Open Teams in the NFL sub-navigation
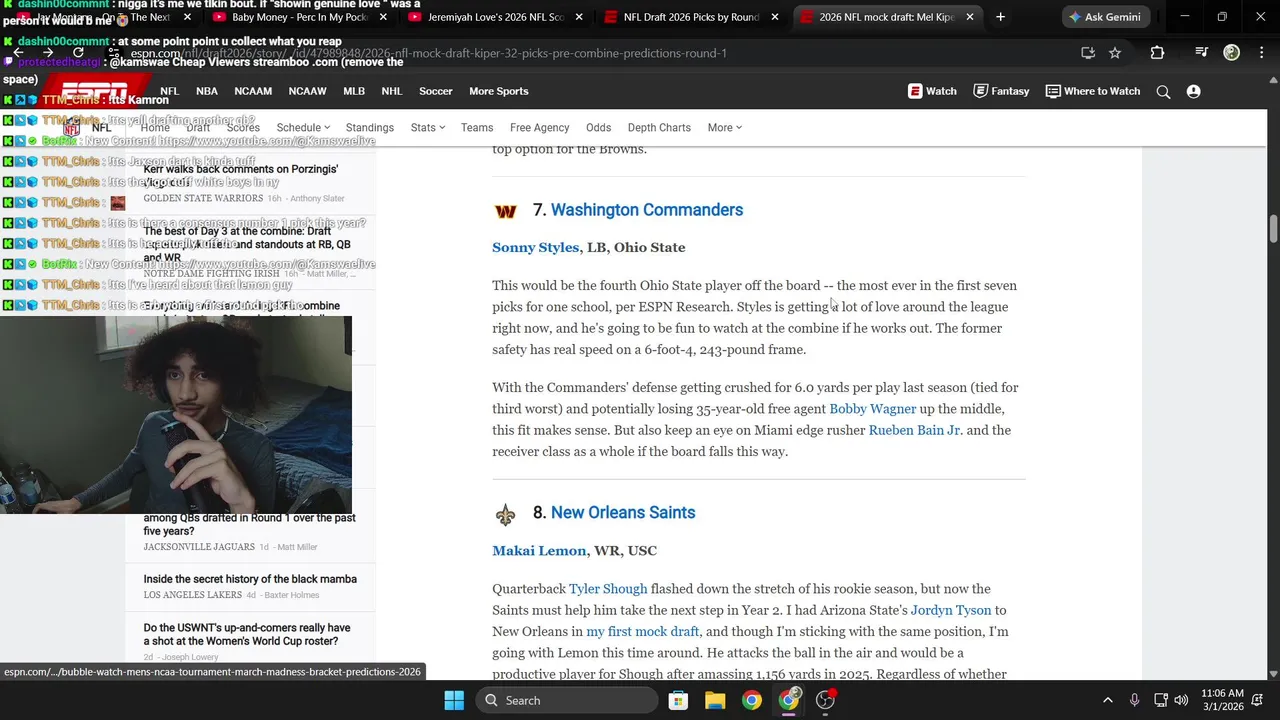This screenshot has width=1280, height=720. [x=477, y=127]
